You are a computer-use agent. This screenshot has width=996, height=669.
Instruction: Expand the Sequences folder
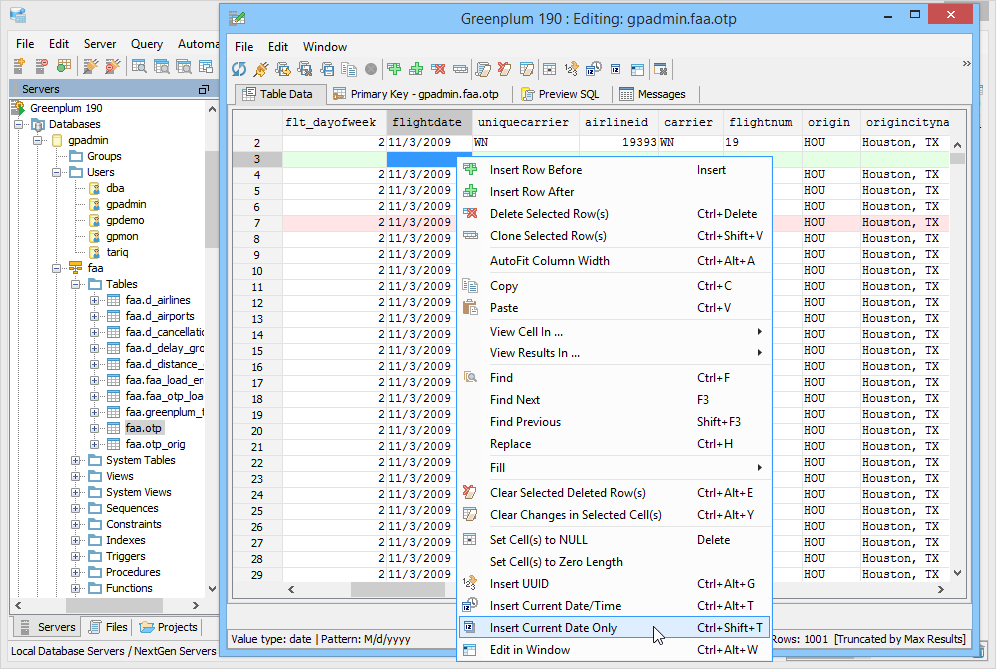[76, 508]
